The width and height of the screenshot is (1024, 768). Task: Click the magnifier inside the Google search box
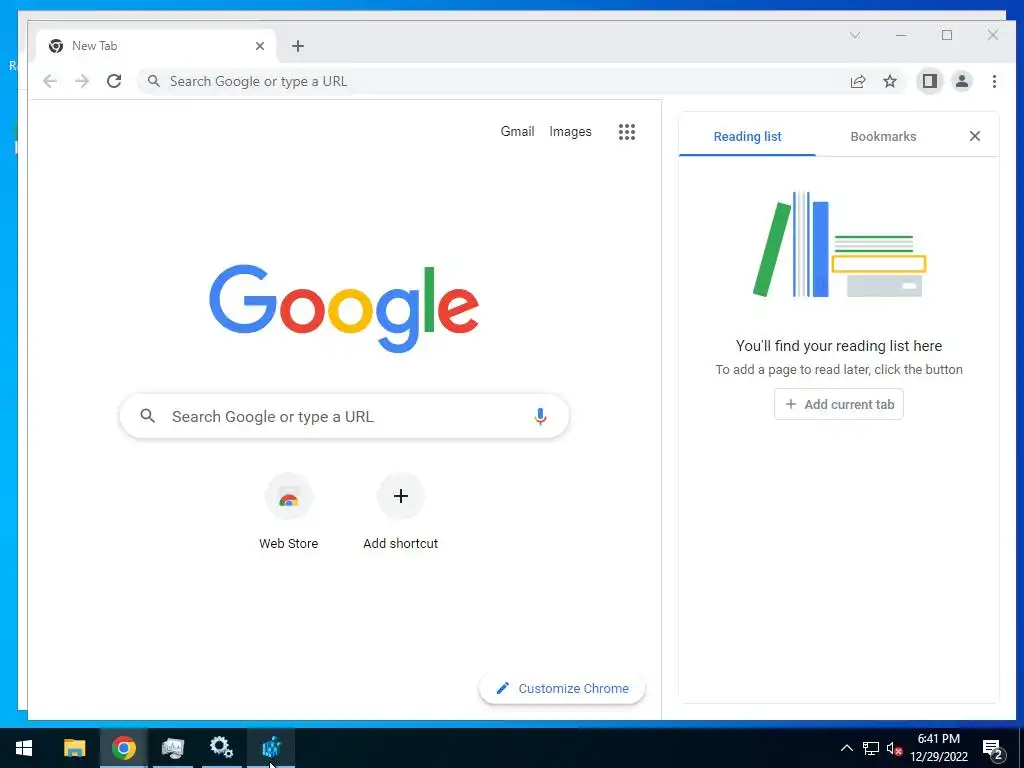point(148,416)
